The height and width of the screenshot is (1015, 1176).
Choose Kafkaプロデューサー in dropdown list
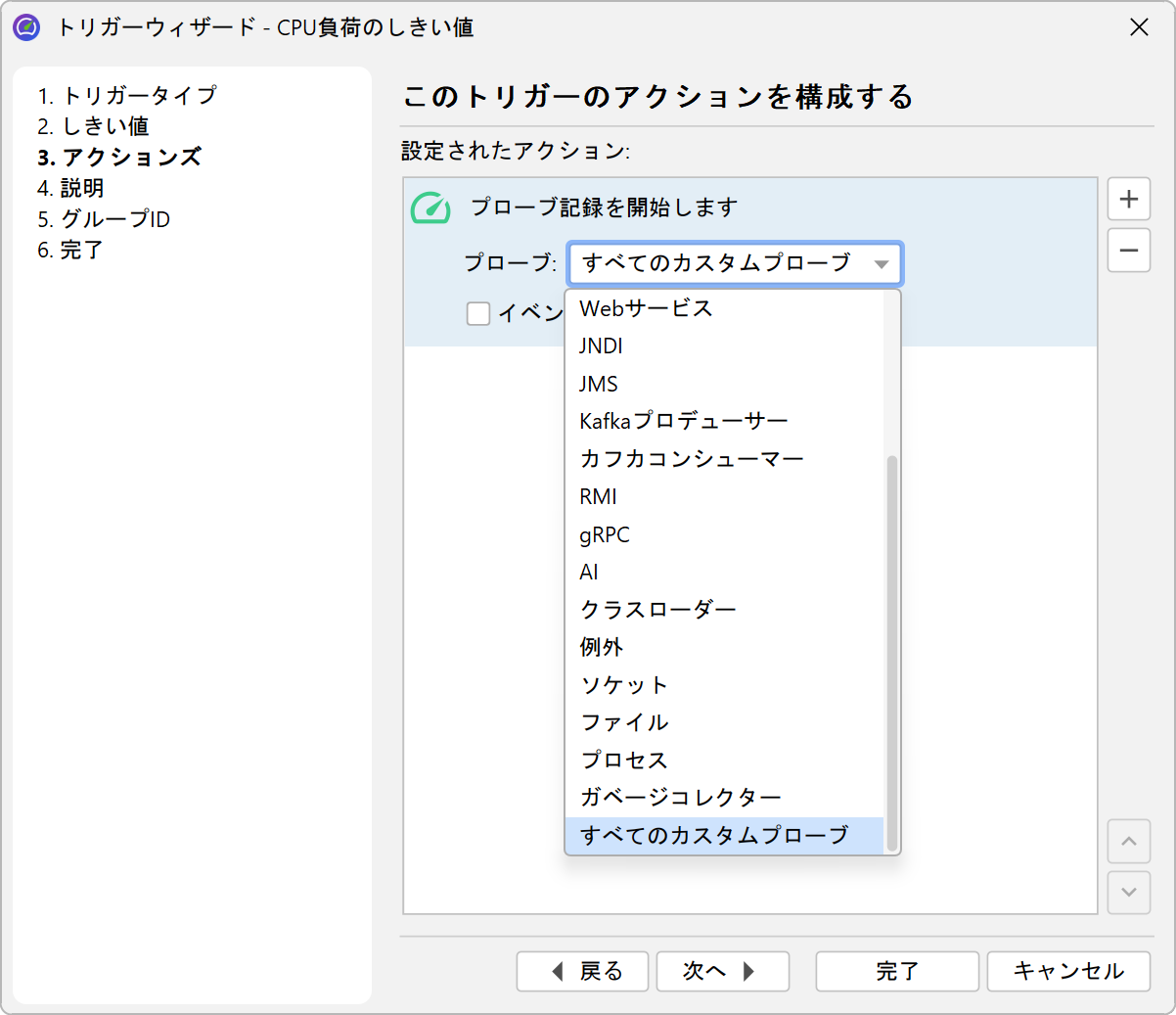click(683, 422)
